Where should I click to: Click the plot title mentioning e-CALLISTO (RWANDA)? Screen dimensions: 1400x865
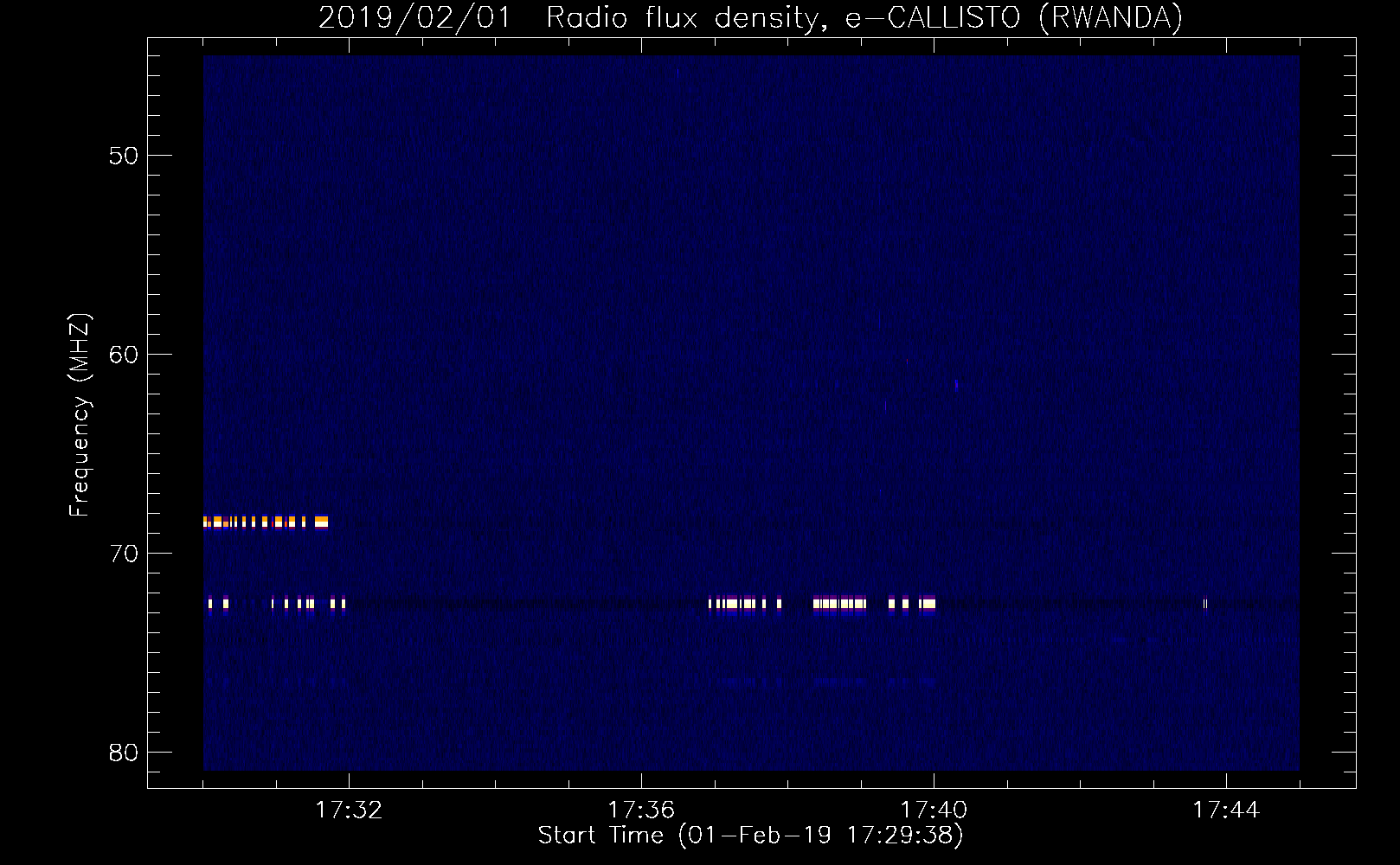point(750,17)
